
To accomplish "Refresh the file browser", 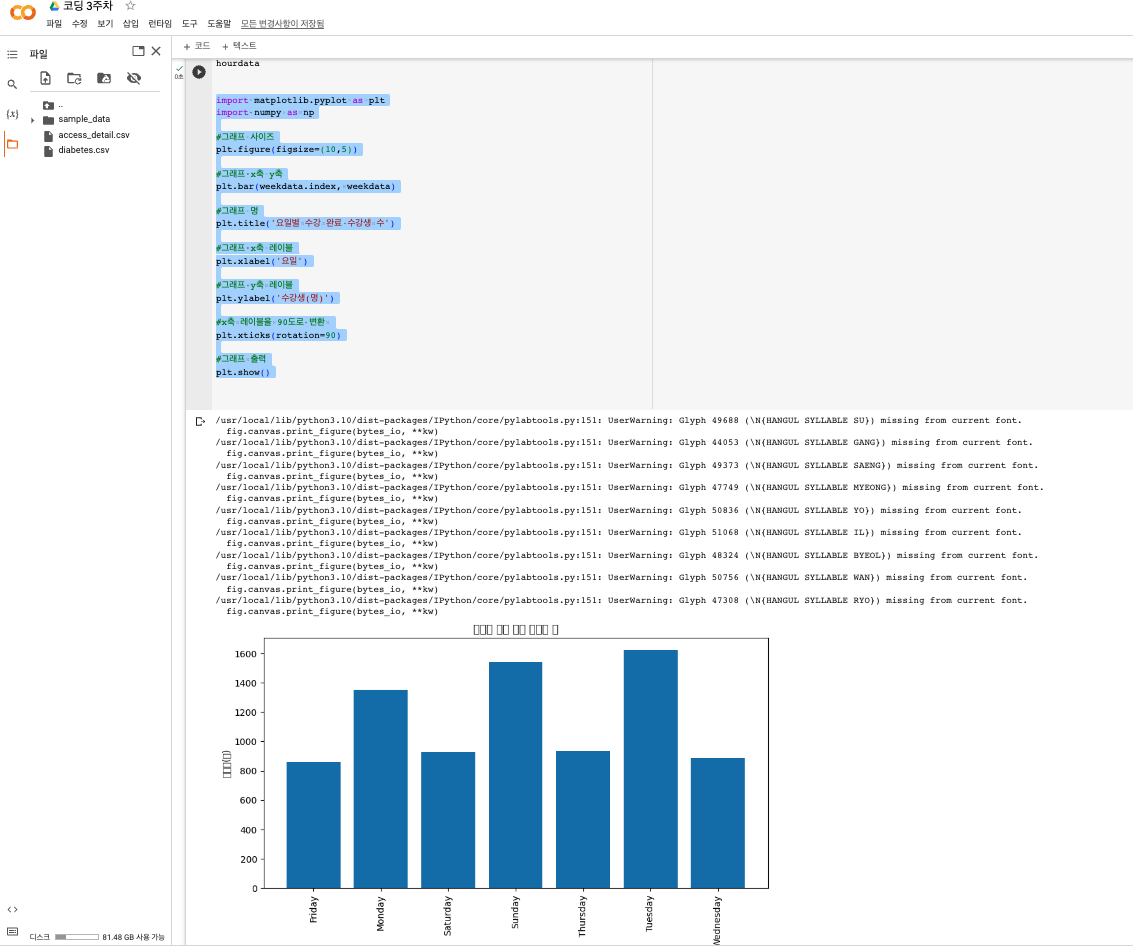I will [x=74, y=78].
